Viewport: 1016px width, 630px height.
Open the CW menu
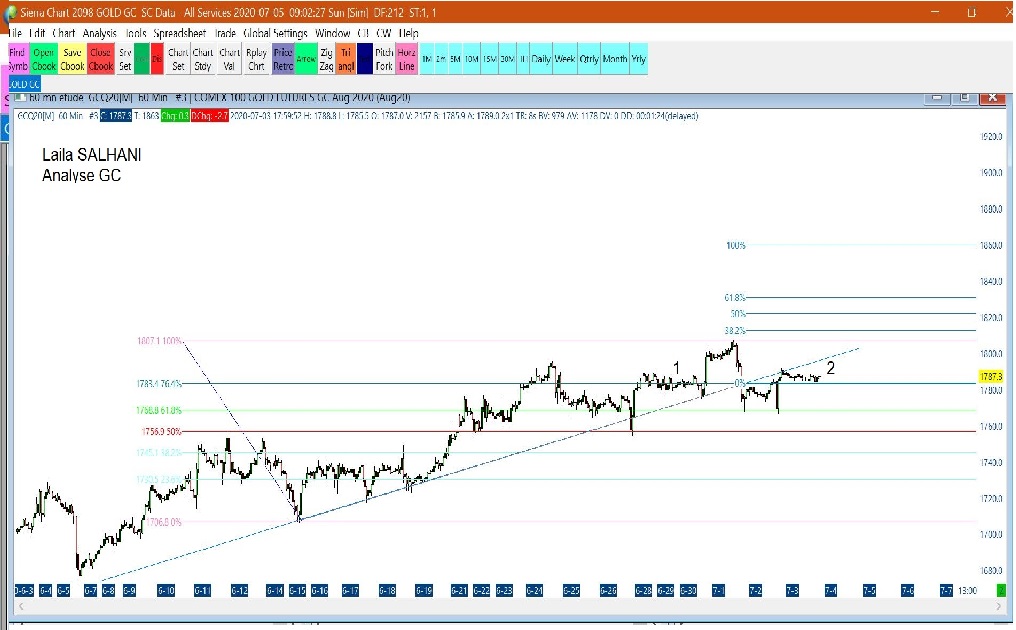[384, 33]
